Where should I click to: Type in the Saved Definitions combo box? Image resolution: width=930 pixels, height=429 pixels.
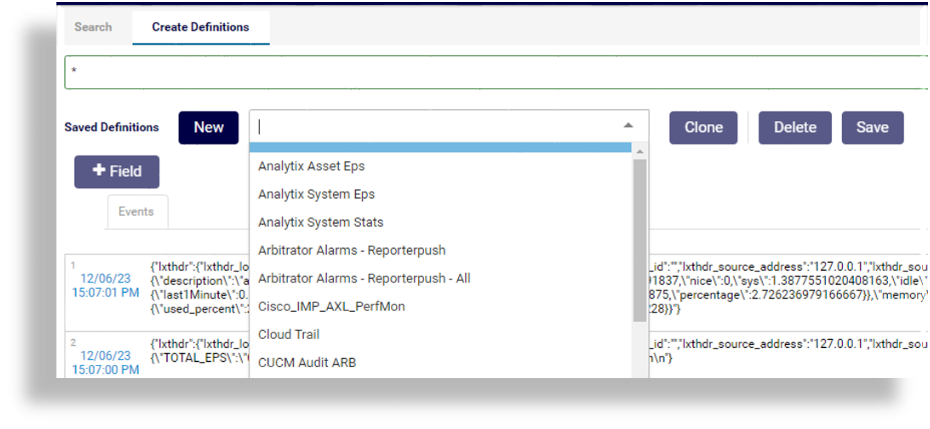pos(436,127)
